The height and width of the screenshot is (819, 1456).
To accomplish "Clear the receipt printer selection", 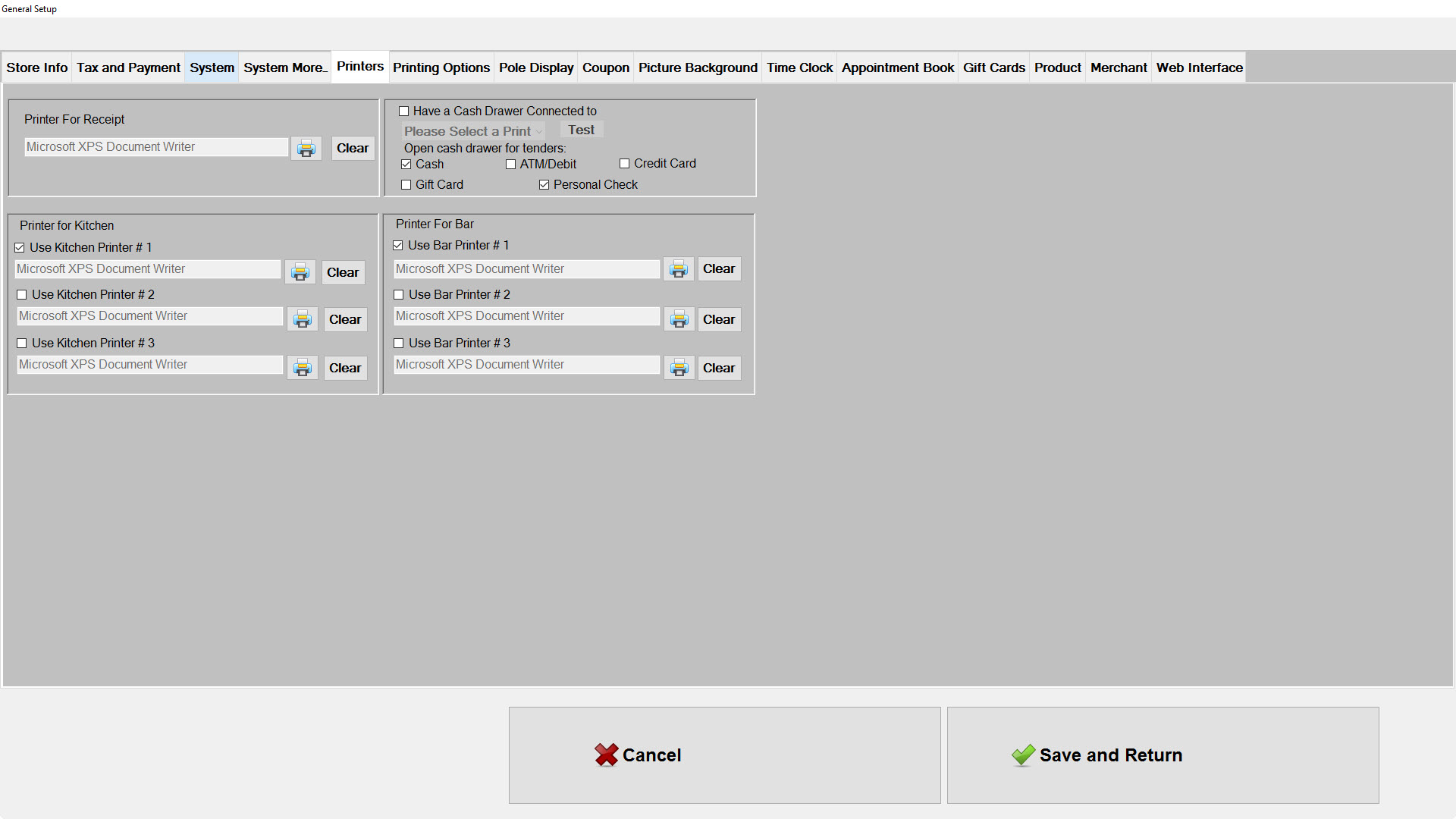I will pyautogui.click(x=353, y=148).
